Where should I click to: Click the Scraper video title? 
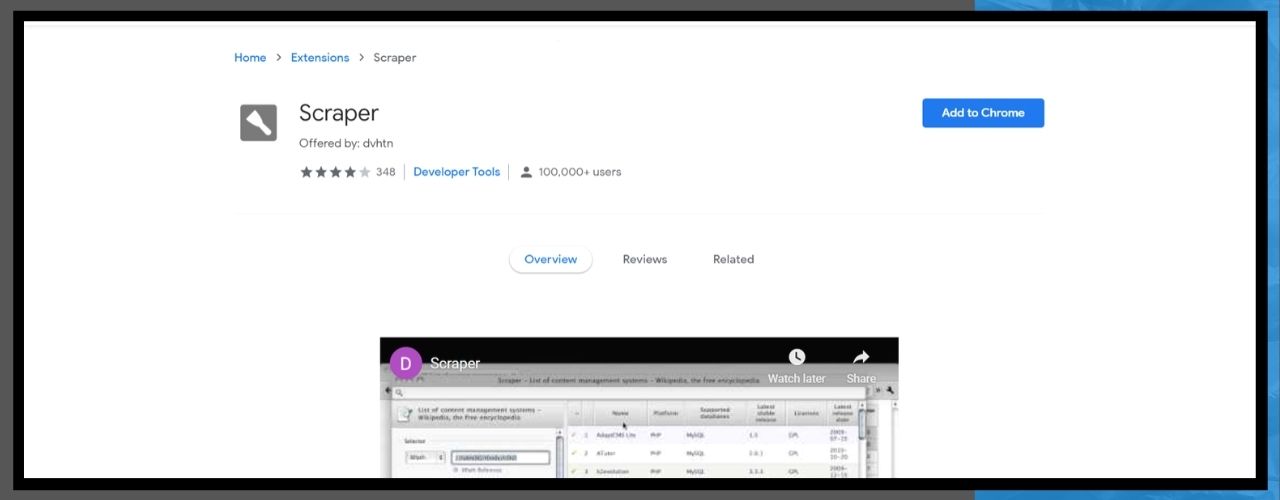(455, 363)
